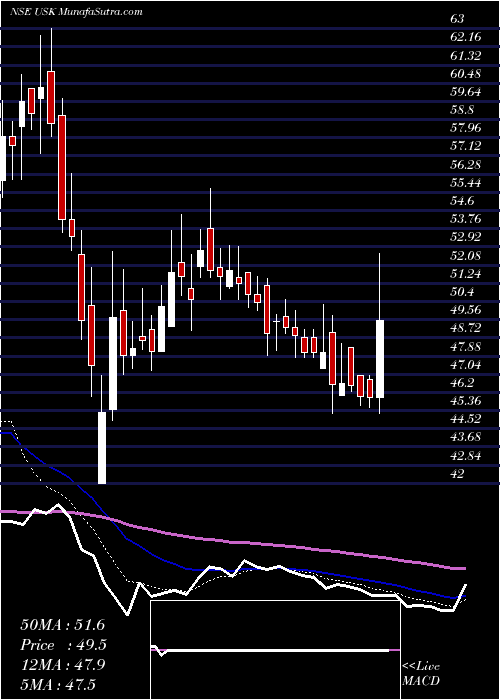Image resolution: width=500 pixels, height=700 pixels.
Task: Click the latest tall white candlestick body
Action: point(380,359)
